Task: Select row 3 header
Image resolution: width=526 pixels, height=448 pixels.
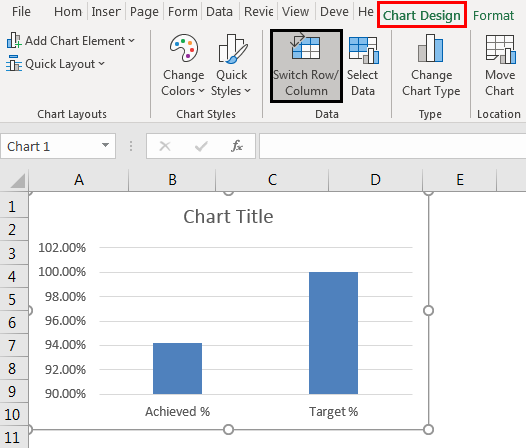Action: [x=14, y=253]
